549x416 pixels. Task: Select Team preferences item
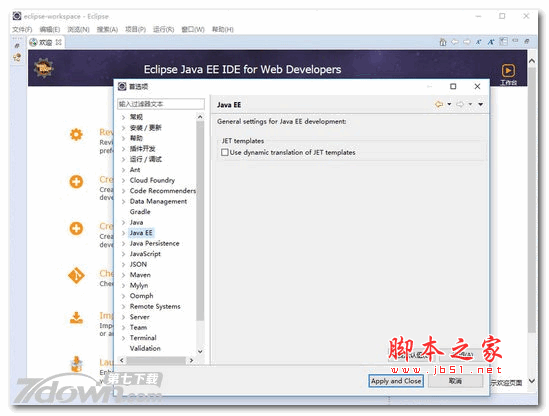[x=138, y=327]
